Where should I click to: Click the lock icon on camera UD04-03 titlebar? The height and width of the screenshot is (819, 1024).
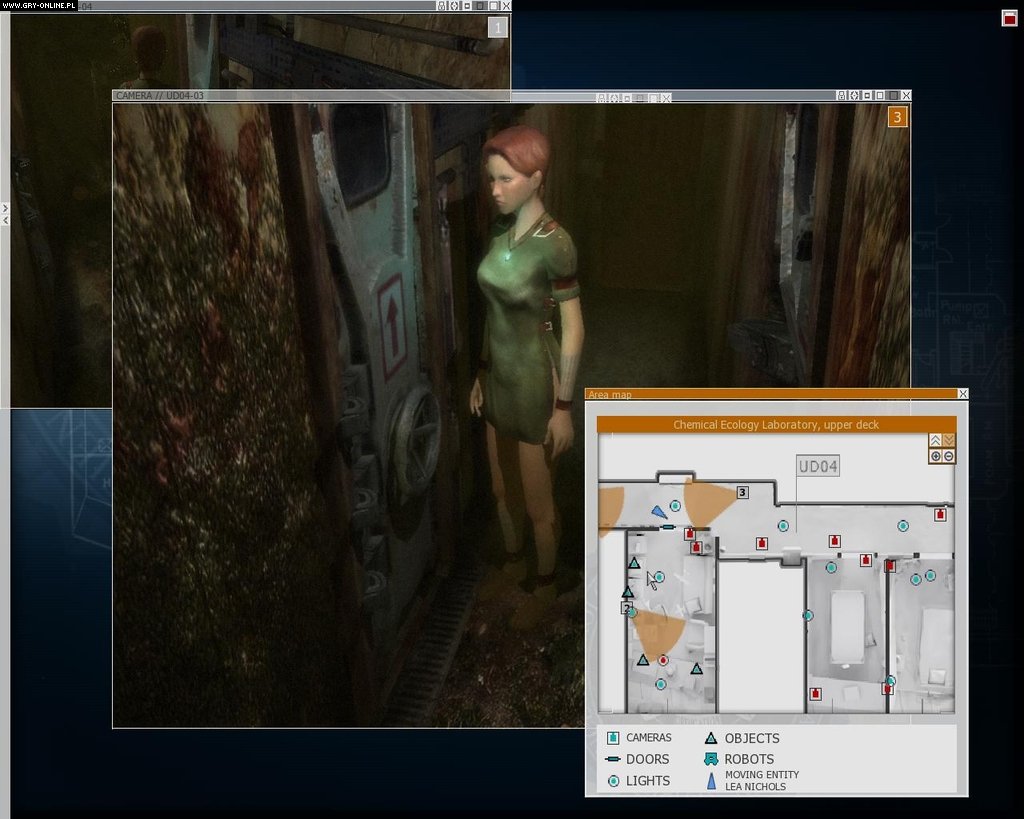842,97
